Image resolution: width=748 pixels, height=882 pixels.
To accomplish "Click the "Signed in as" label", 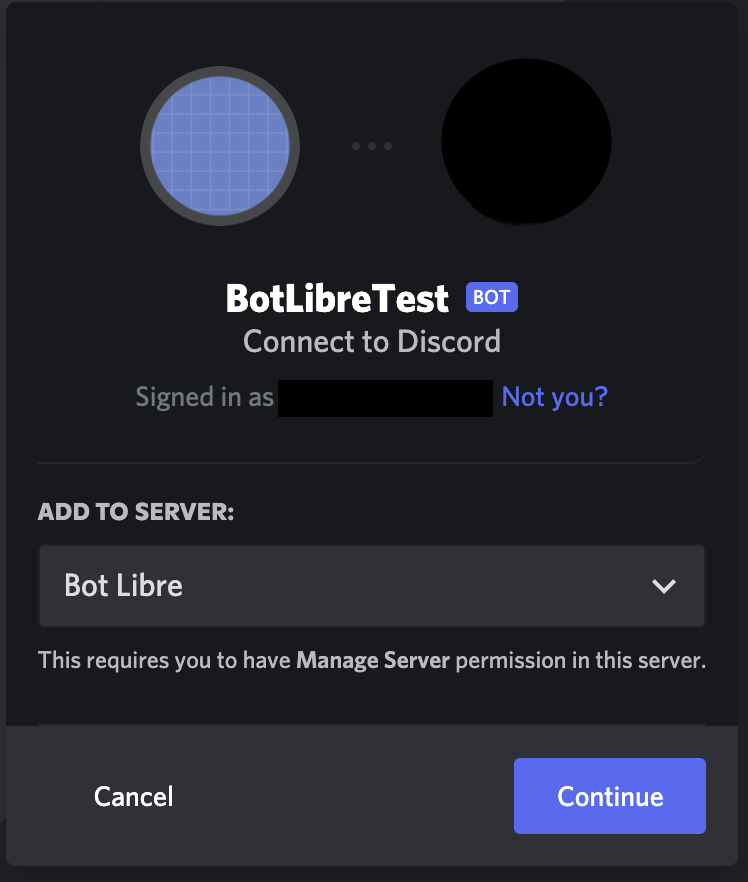I will 205,397.
